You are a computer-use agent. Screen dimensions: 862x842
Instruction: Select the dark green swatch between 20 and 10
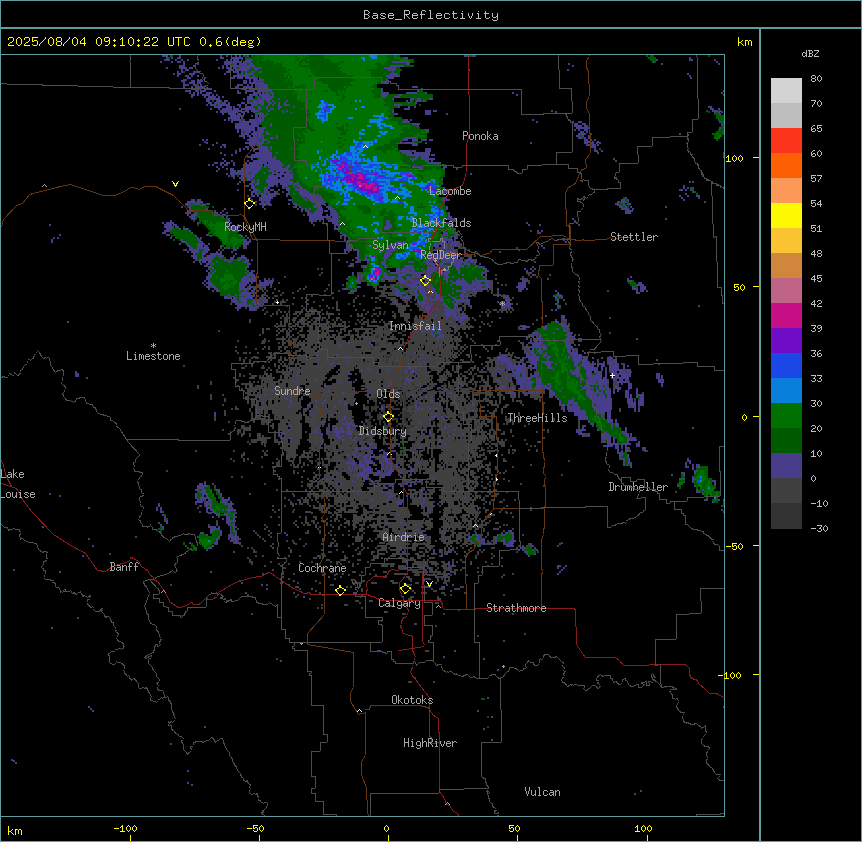pyautogui.click(x=786, y=441)
